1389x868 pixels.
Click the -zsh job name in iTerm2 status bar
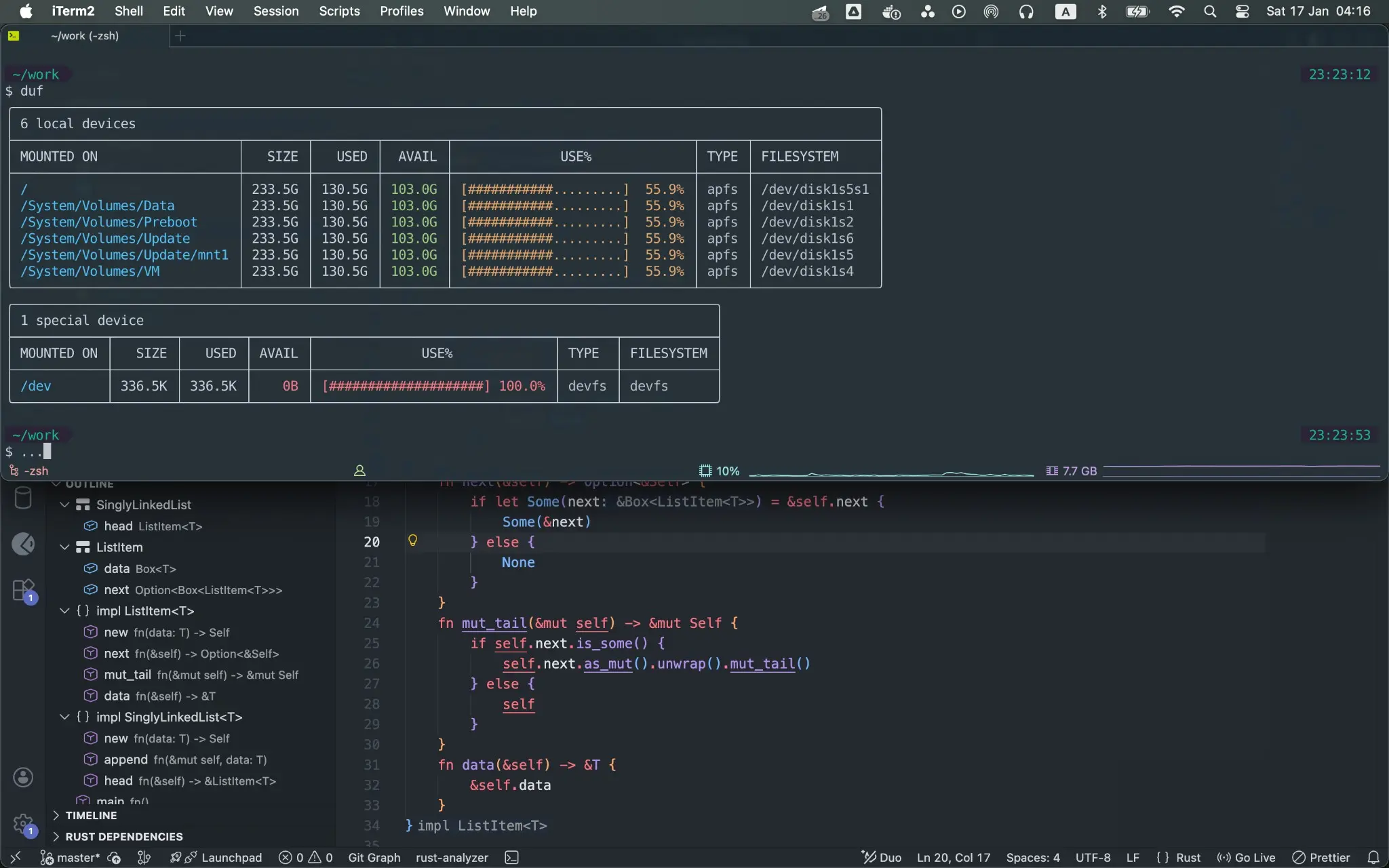point(28,471)
